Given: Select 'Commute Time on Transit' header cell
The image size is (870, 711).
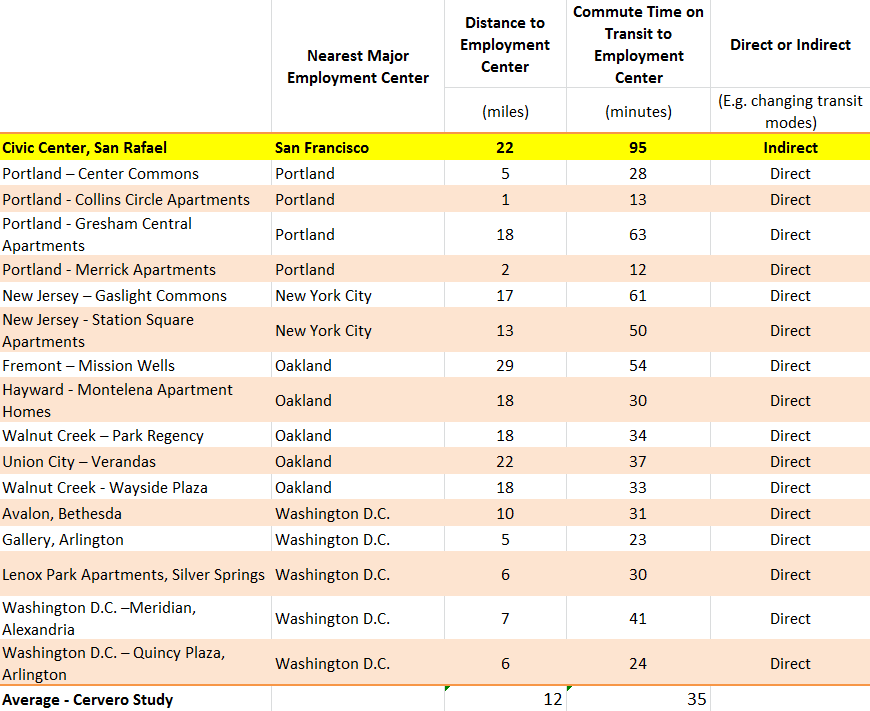Looking at the screenshot, I should pos(638,44).
